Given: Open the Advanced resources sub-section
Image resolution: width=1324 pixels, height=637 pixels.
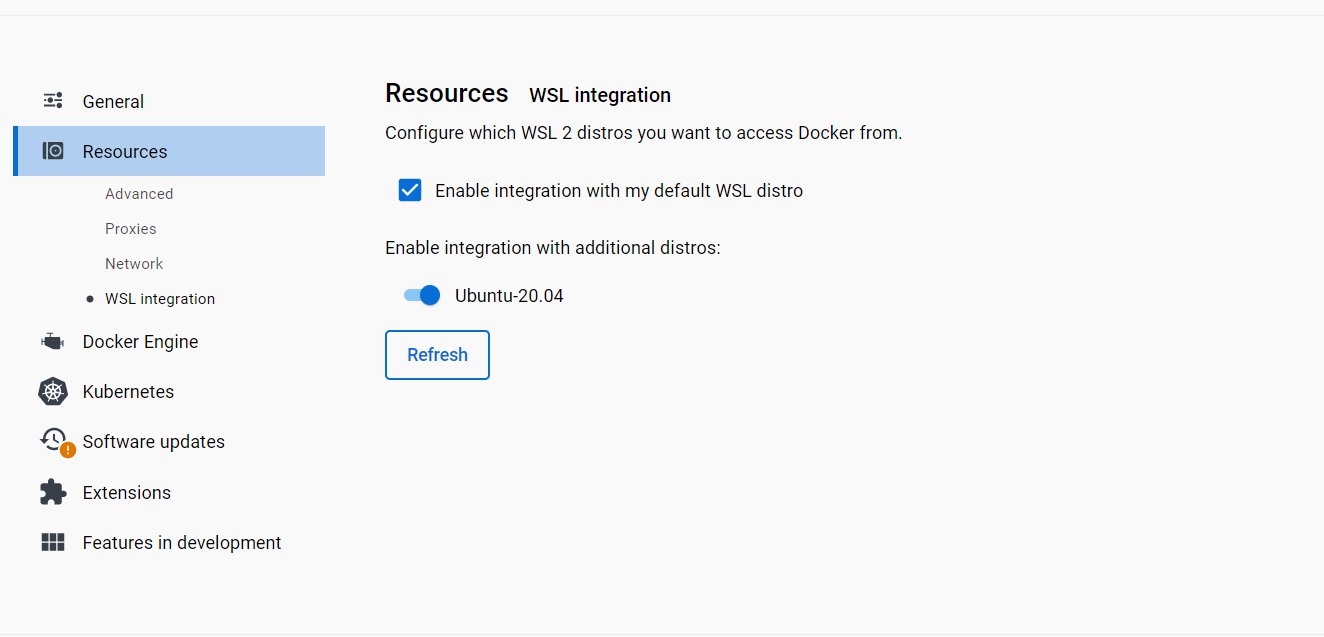Looking at the screenshot, I should 139,194.
